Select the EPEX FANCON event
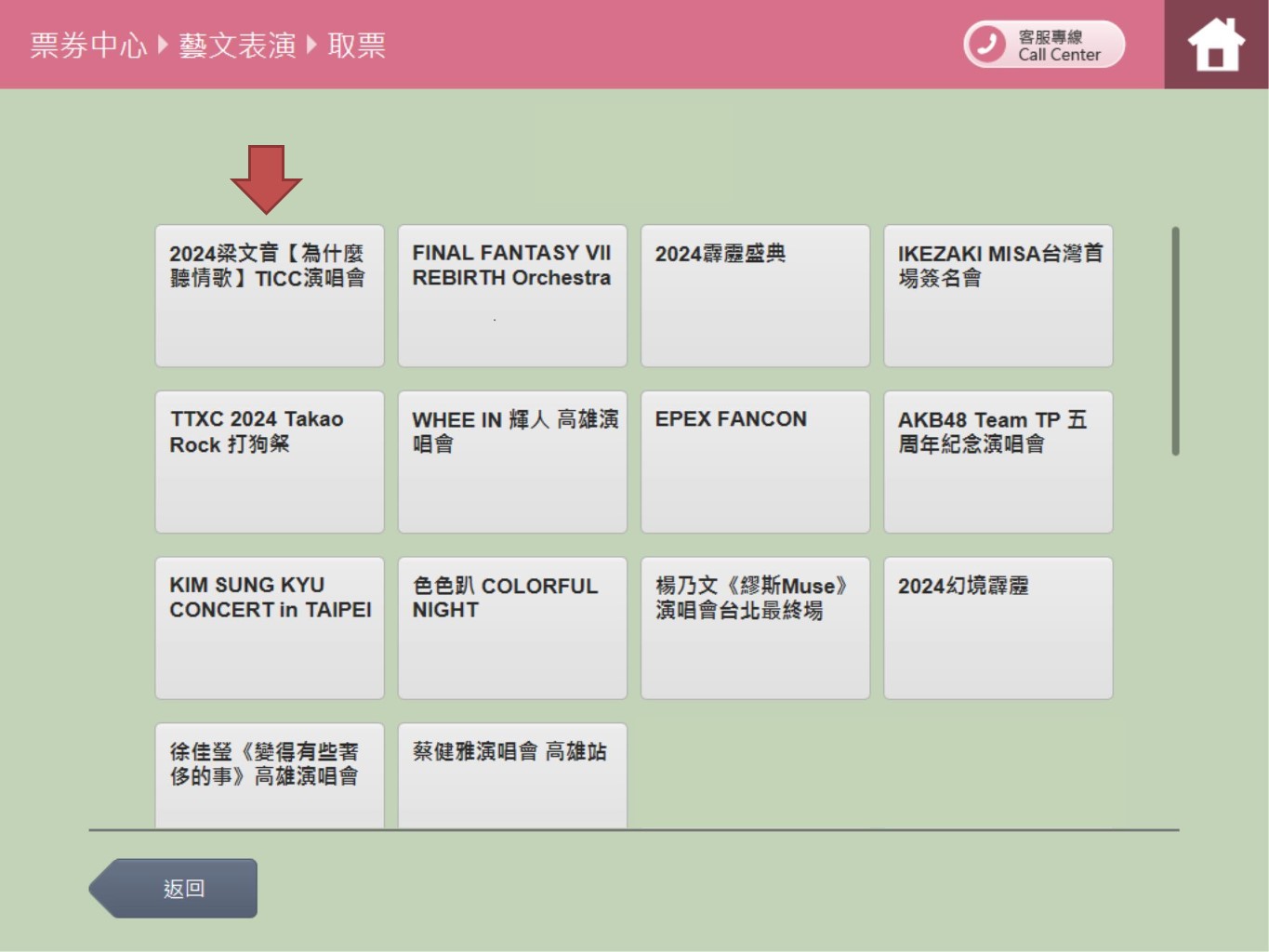 (x=755, y=462)
